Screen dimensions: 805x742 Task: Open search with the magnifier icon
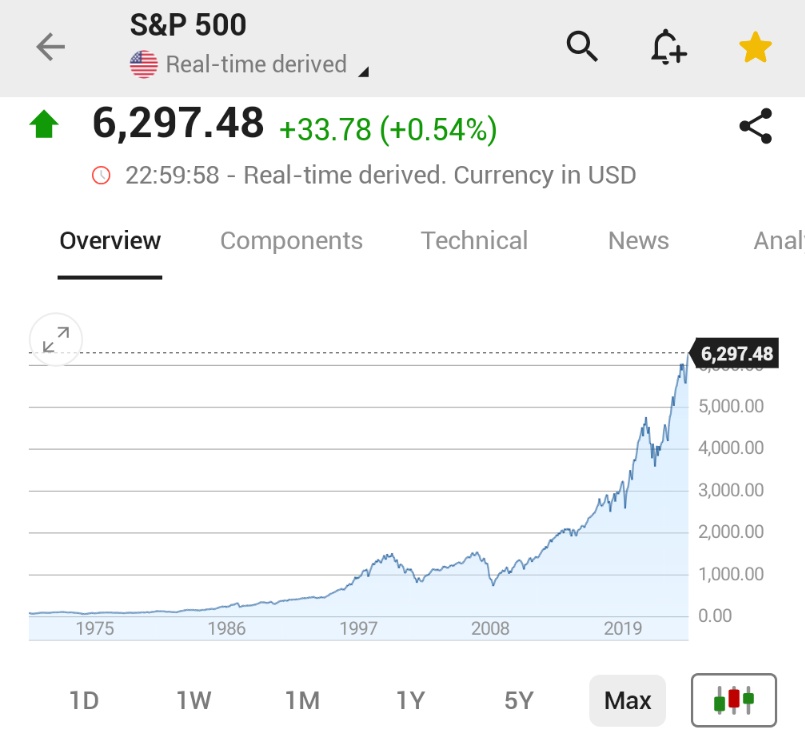pos(582,46)
